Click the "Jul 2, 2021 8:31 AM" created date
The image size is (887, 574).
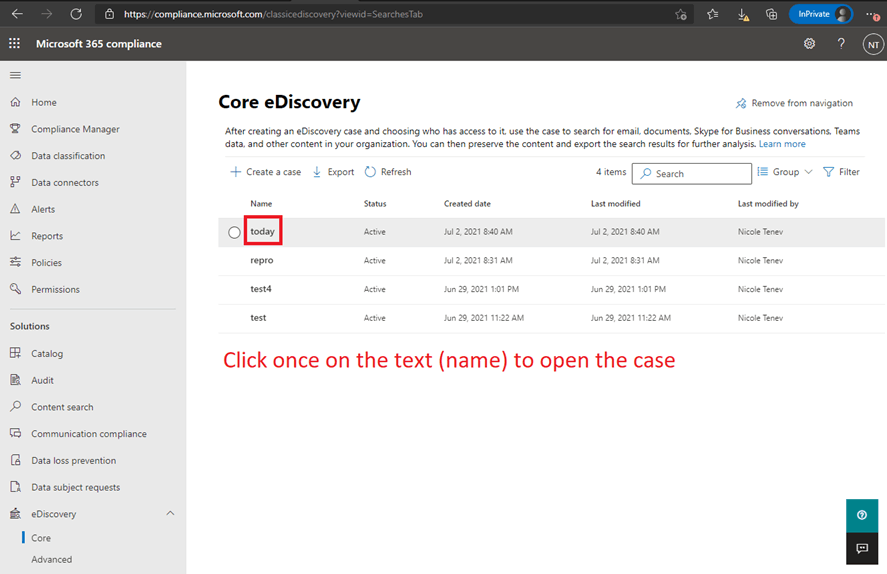pyautogui.click(x=478, y=261)
